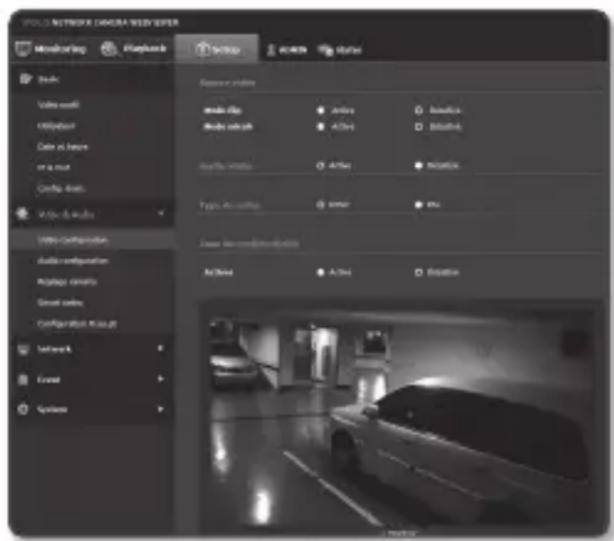This screenshot has height=541, width=614.
Task: Click the System power icon in sidebar
Action: [23, 408]
